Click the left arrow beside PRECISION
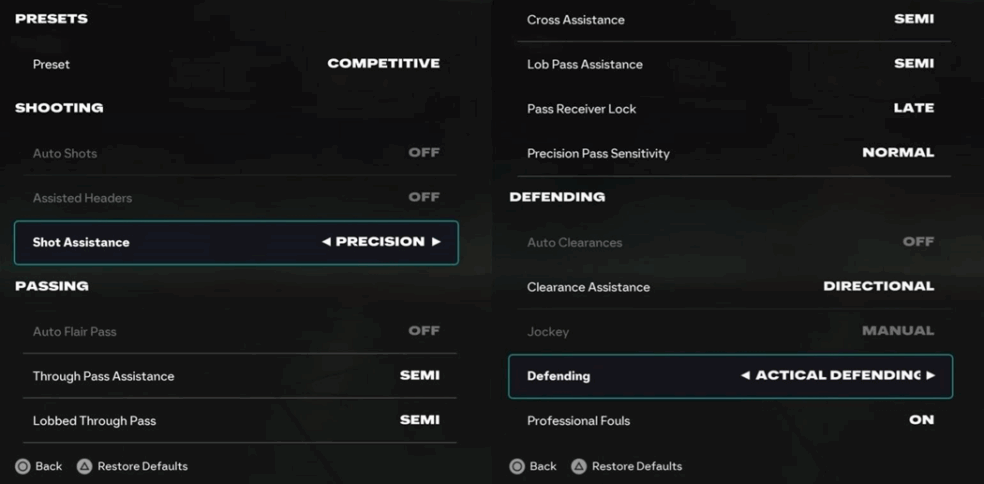The height and width of the screenshot is (484, 984). point(327,242)
